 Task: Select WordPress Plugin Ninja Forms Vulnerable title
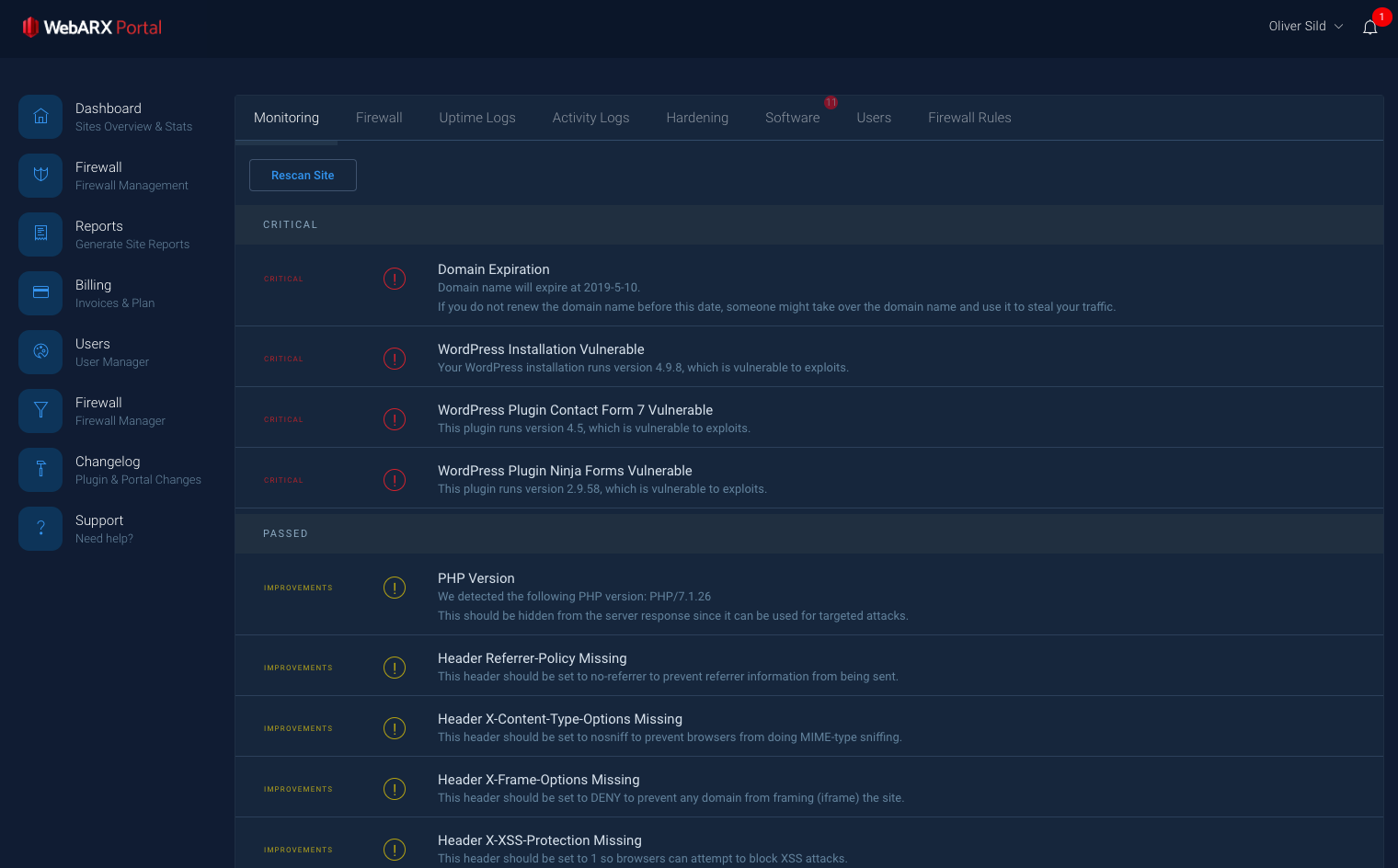point(565,471)
